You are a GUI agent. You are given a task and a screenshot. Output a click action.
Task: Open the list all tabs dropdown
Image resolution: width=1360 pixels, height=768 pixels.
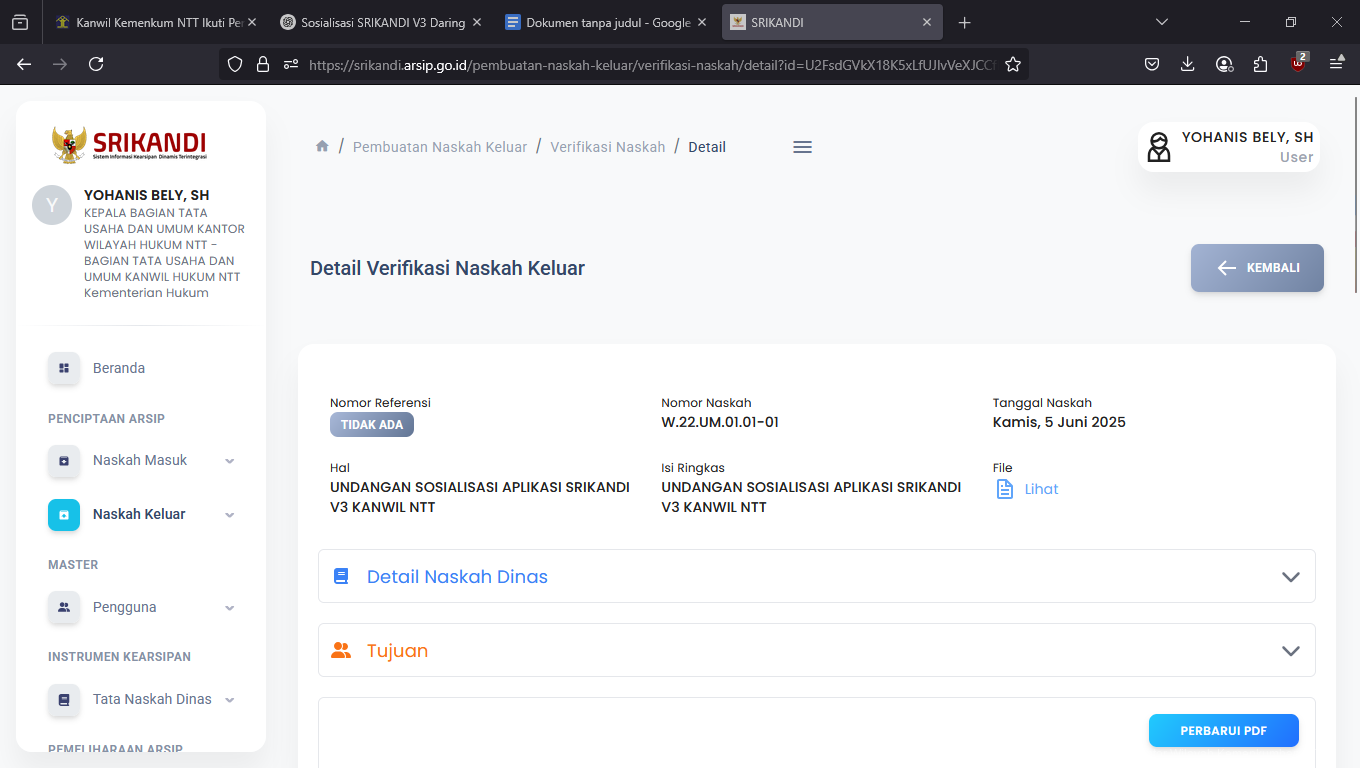click(1161, 22)
